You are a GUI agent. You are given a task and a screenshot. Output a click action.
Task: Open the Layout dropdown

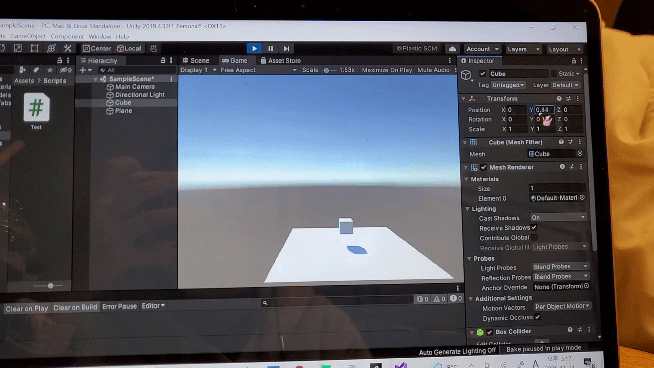click(x=564, y=50)
